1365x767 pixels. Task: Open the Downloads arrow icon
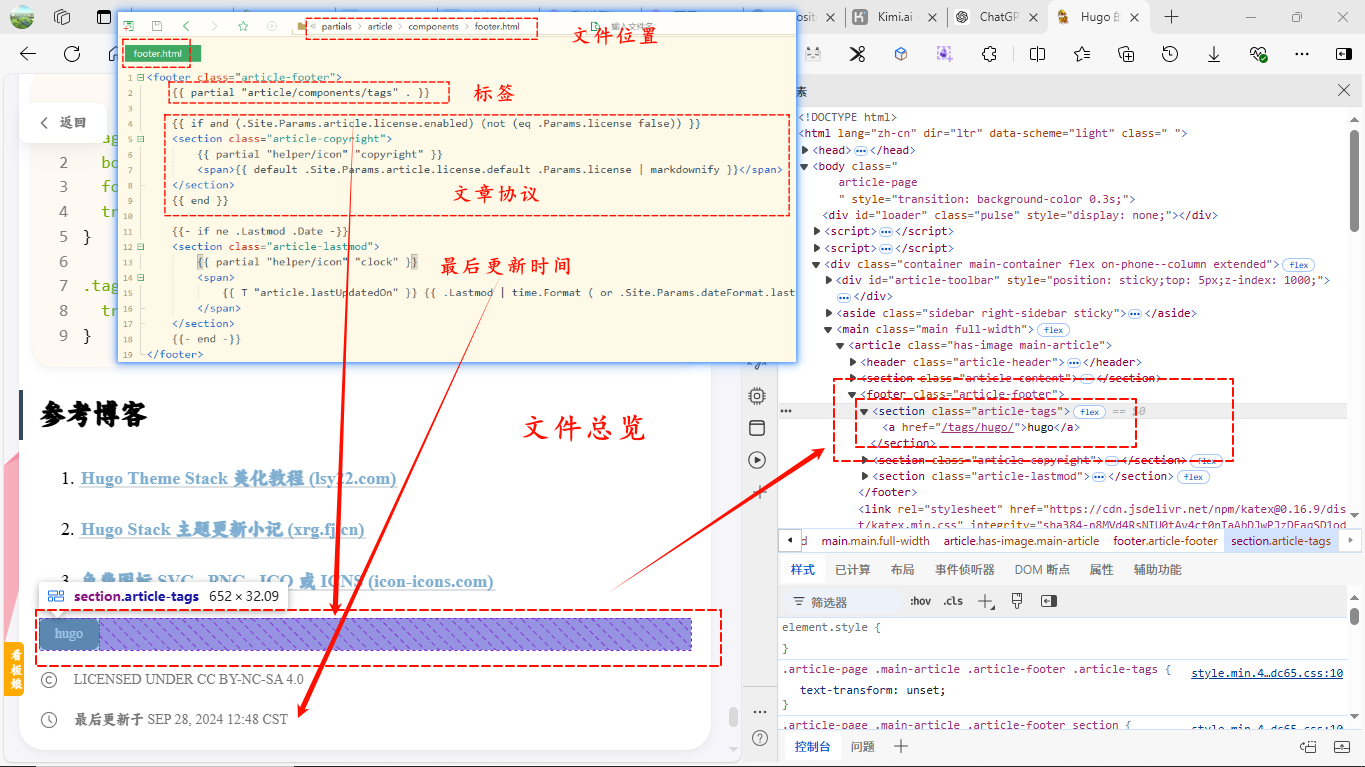(x=1214, y=54)
